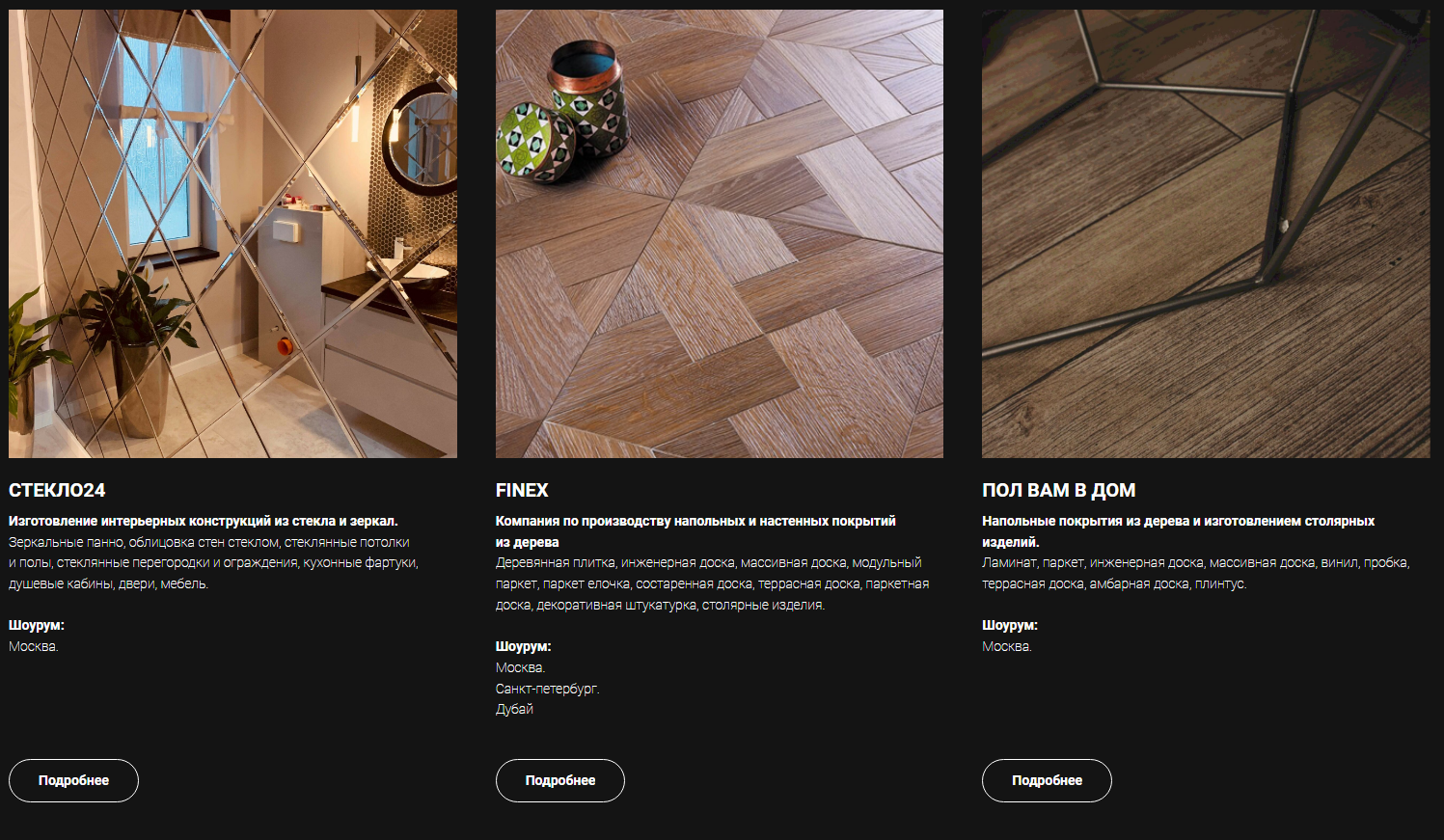Open Подробнее under ПОЛ ВАМ В ДОМ
1444x840 pixels.
(1047, 780)
